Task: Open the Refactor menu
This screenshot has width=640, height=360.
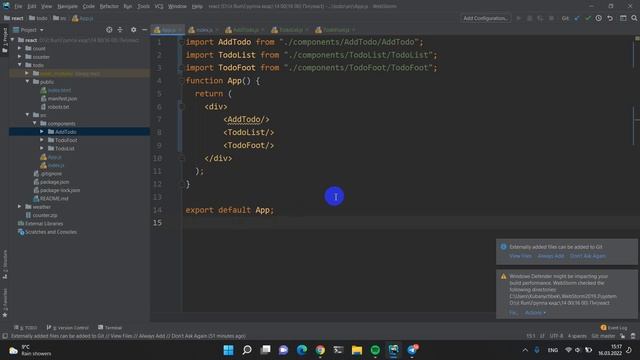Action: (x=109, y=7)
